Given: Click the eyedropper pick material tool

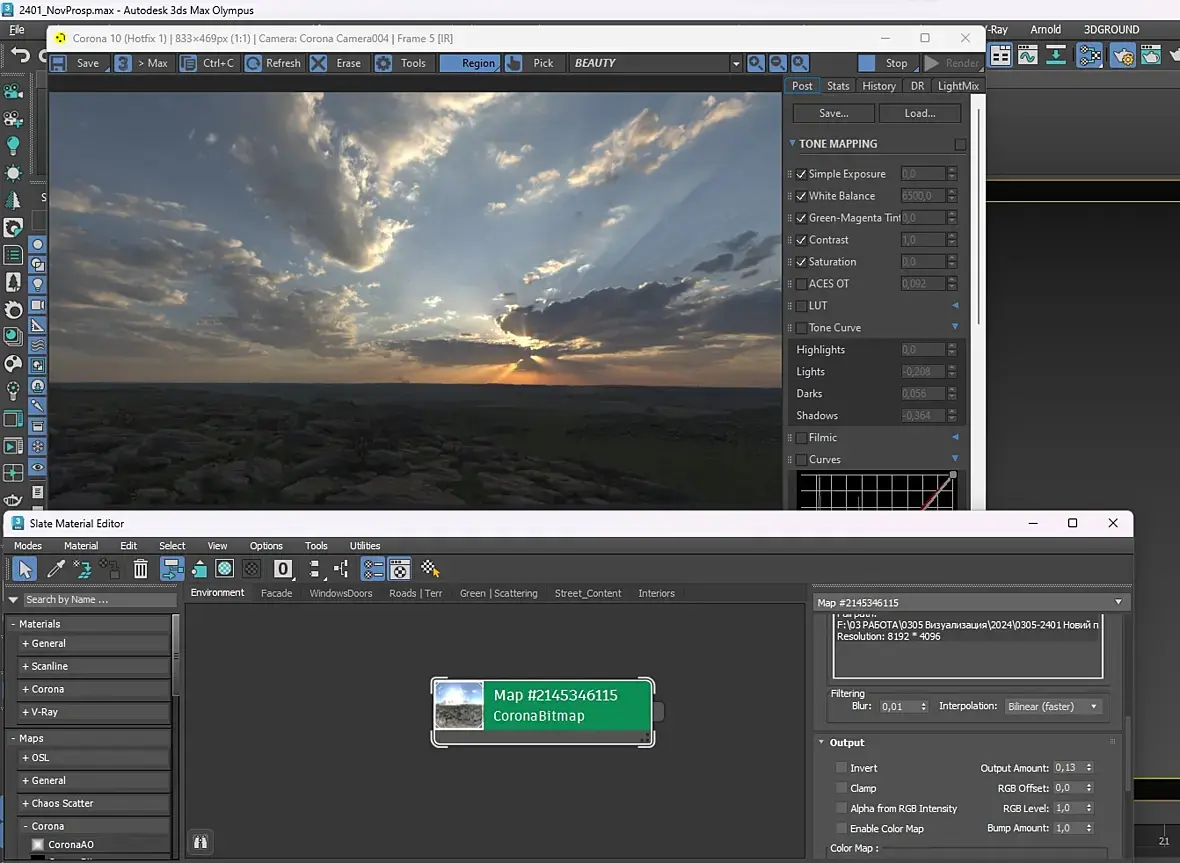Looking at the screenshot, I should coord(56,569).
